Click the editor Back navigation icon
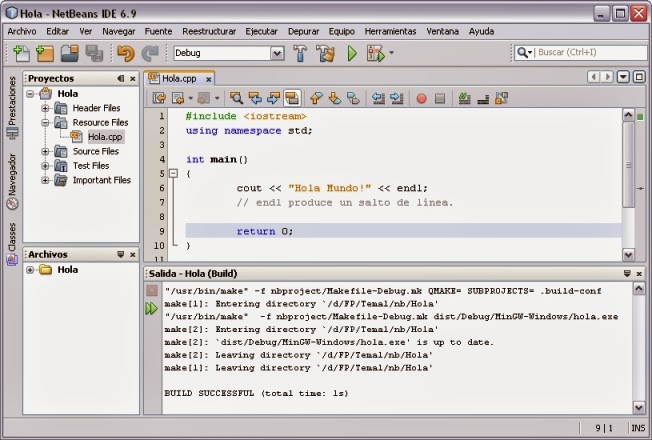This screenshot has width=652, height=440. (x=178, y=98)
